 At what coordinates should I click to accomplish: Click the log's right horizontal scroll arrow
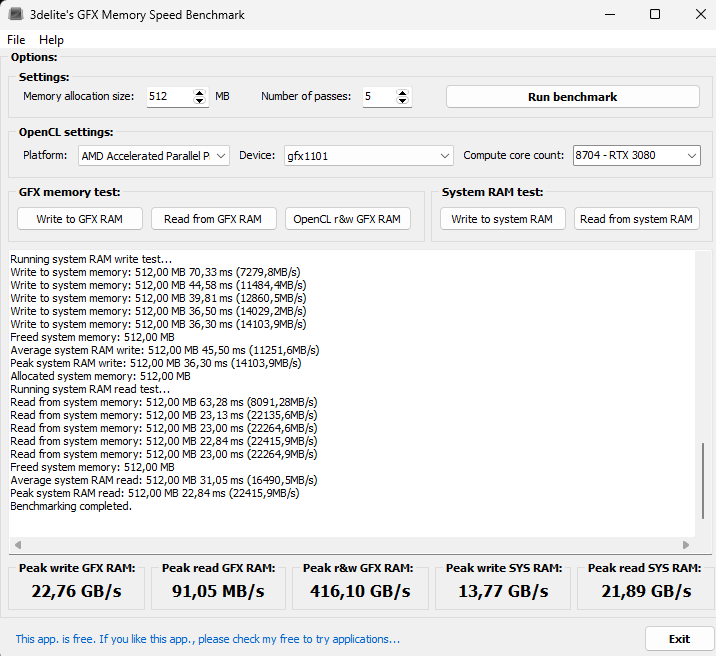686,545
